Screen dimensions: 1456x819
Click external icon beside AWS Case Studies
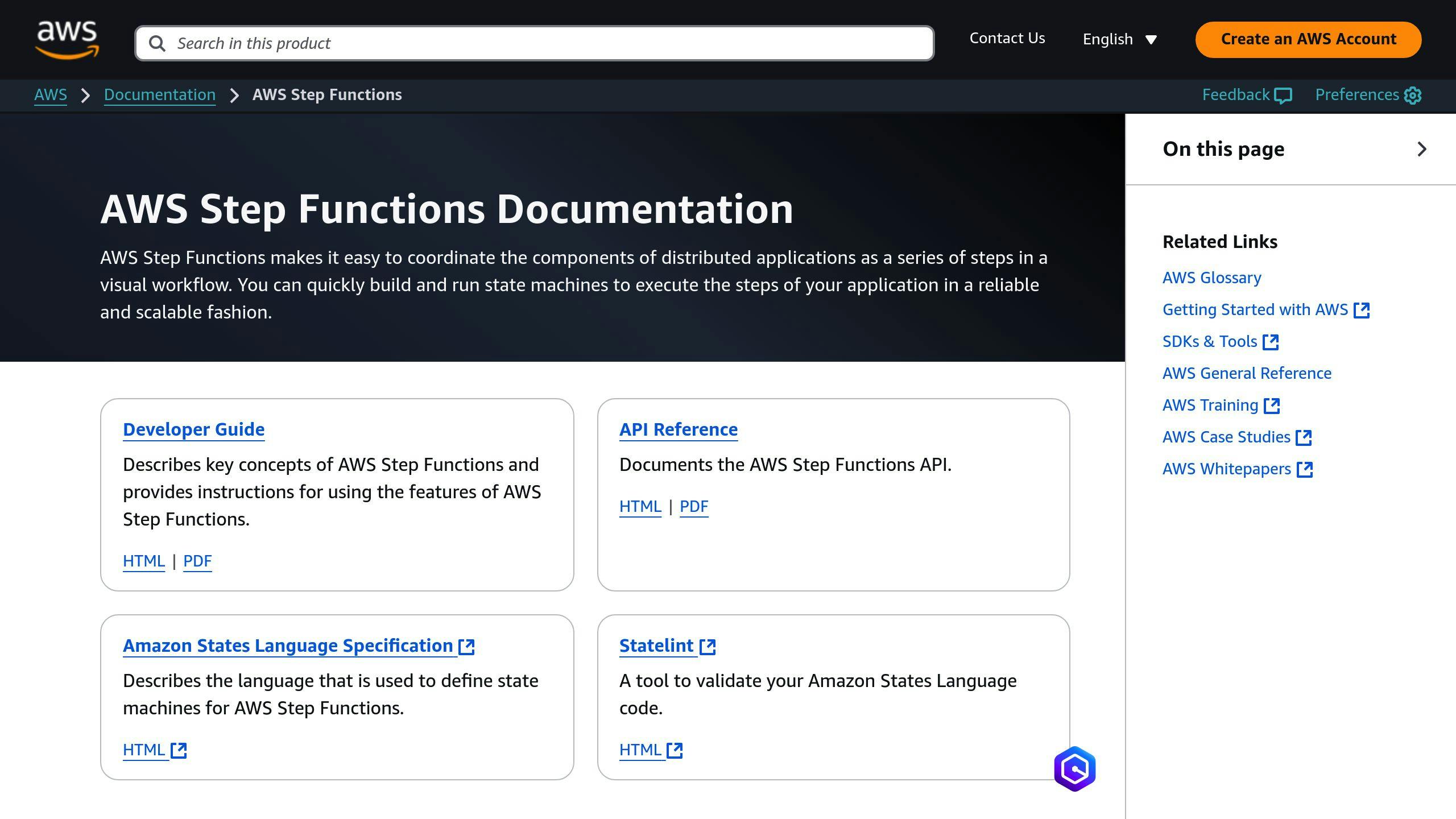pyautogui.click(x=1304, y=437)
